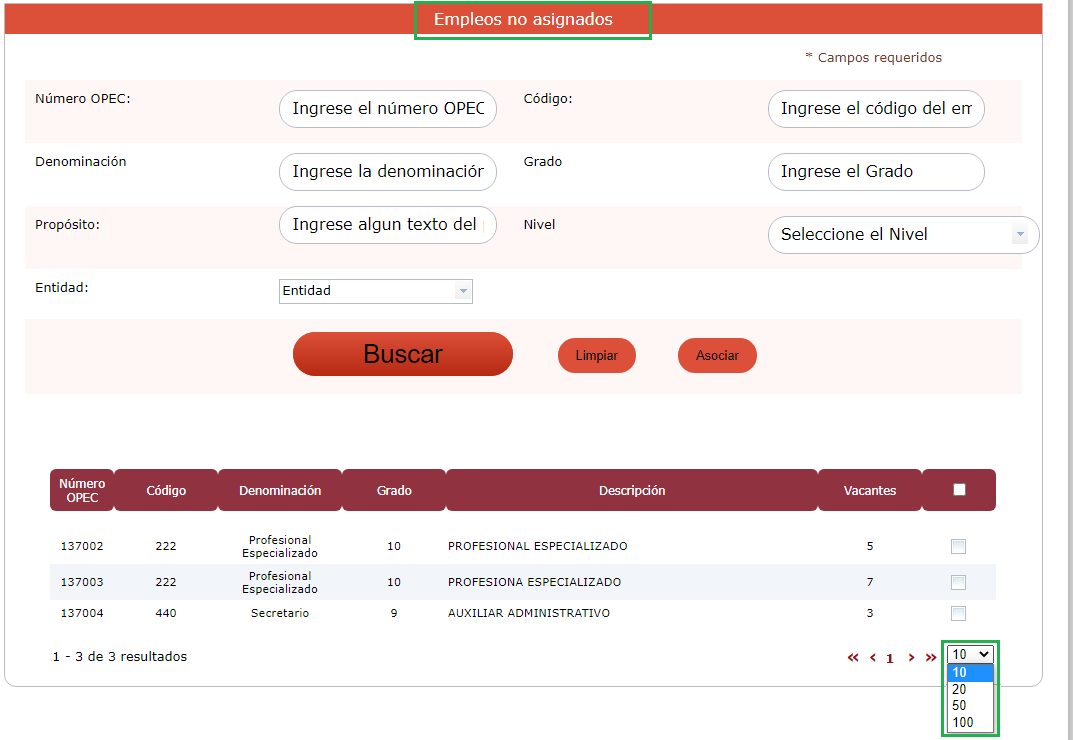The width and height of the screenshot is (1073, 740).
Task: Choose 50 results per page option
Action: click(959, 706)
